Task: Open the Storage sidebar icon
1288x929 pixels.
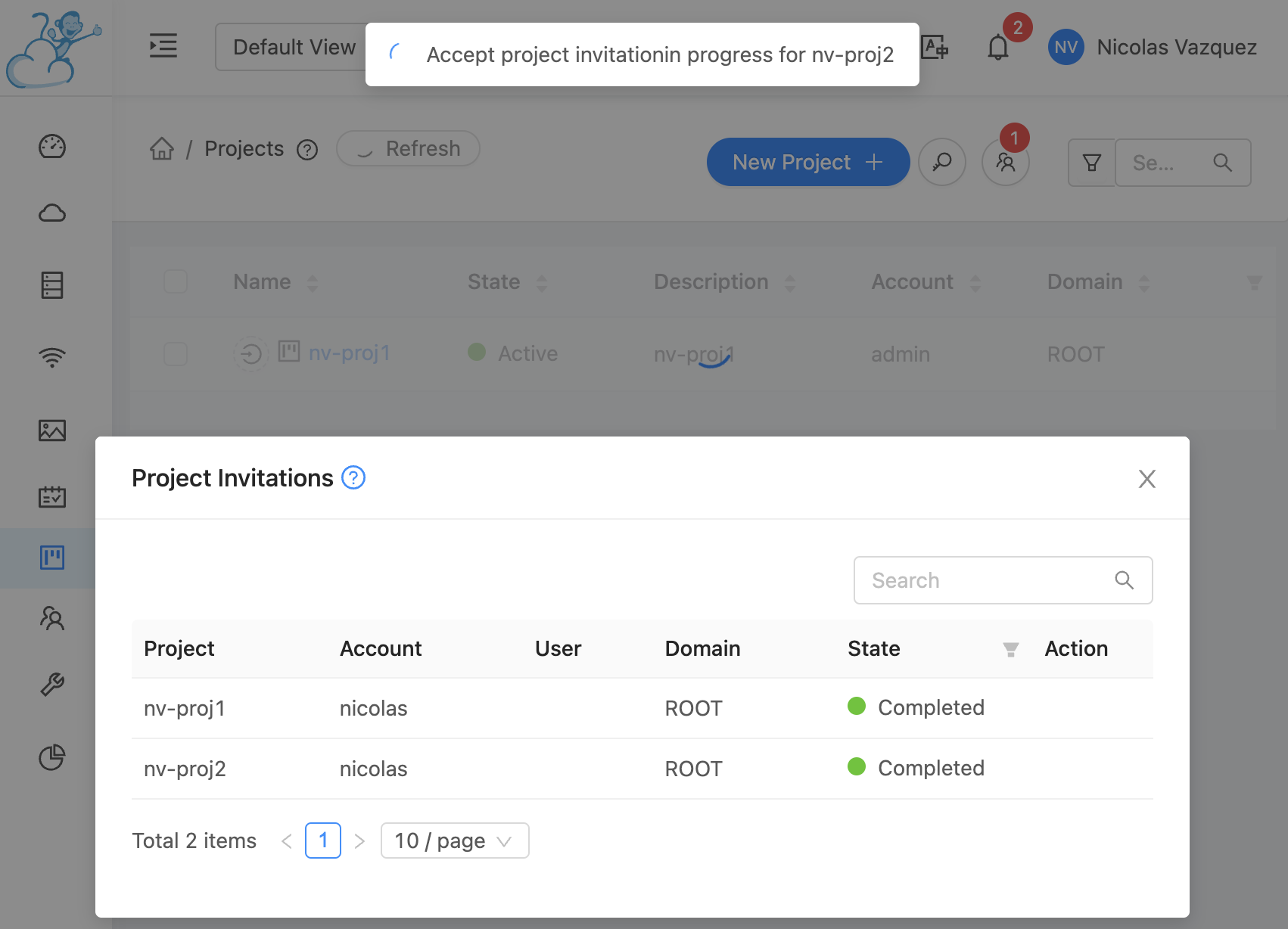Action: 52,285
